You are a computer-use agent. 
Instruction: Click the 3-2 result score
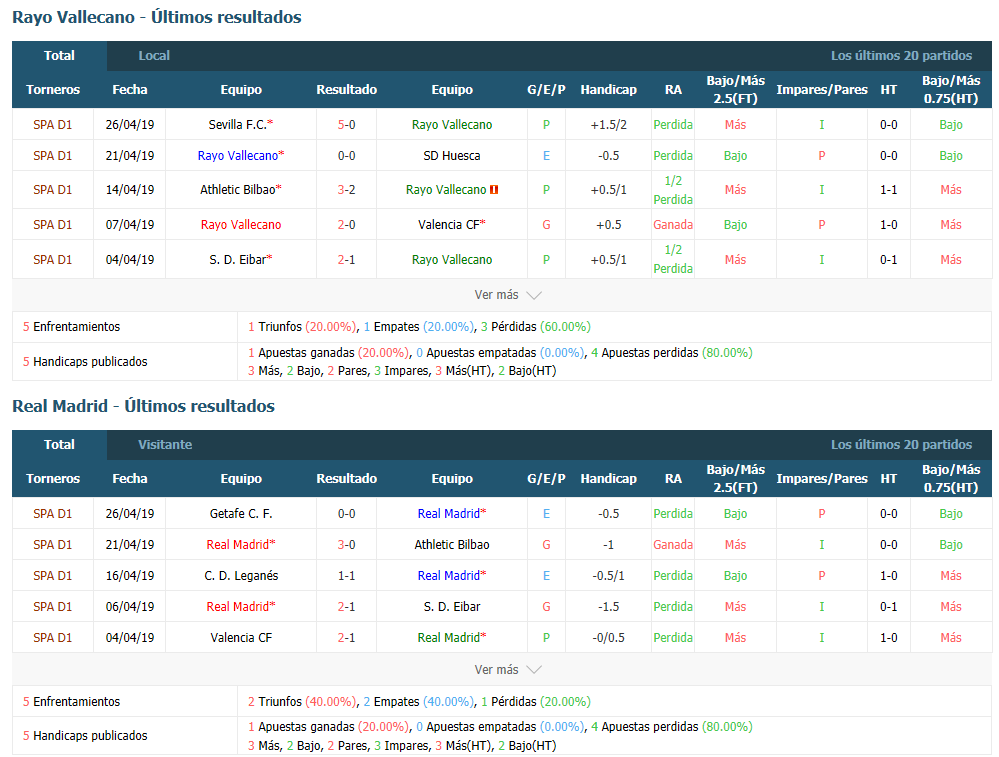347,190
